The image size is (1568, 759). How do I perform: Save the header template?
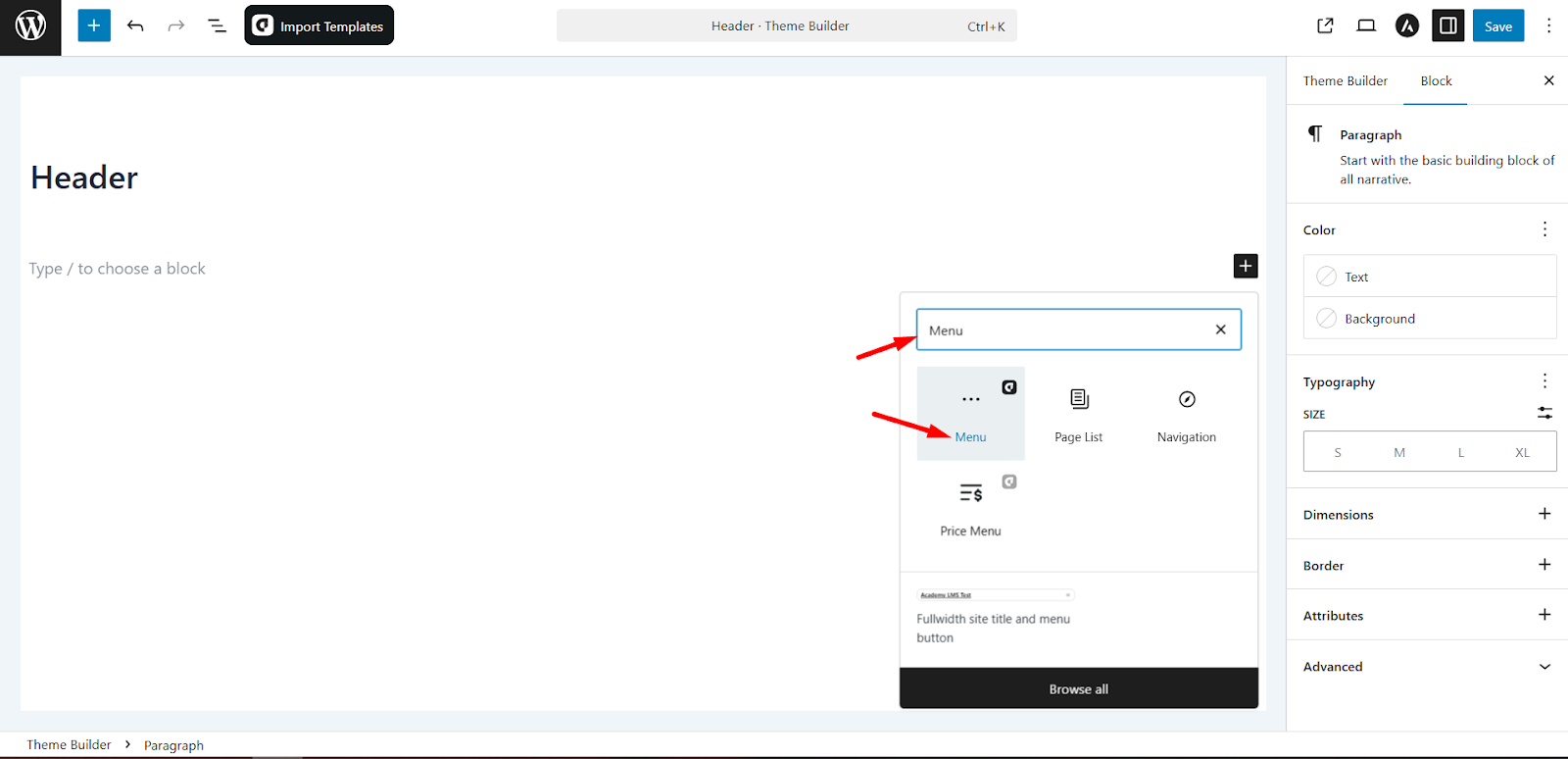click(1498, 26)
